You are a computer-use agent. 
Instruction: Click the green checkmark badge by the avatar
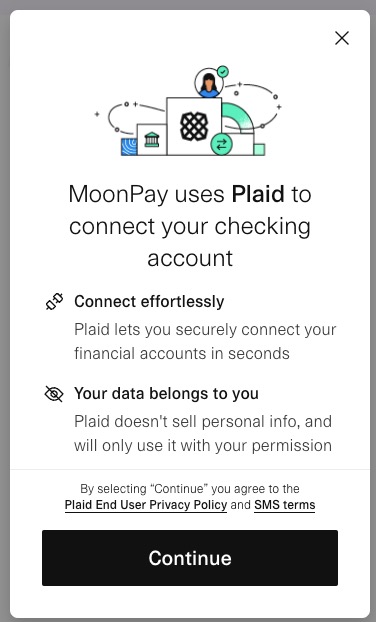point(223,71)
